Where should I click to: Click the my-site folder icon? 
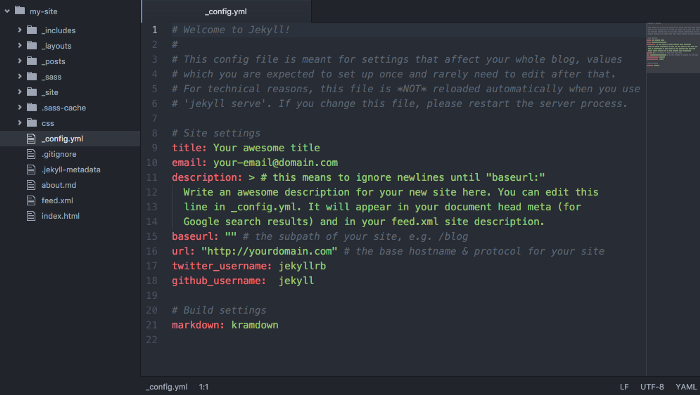pos(20,10)
